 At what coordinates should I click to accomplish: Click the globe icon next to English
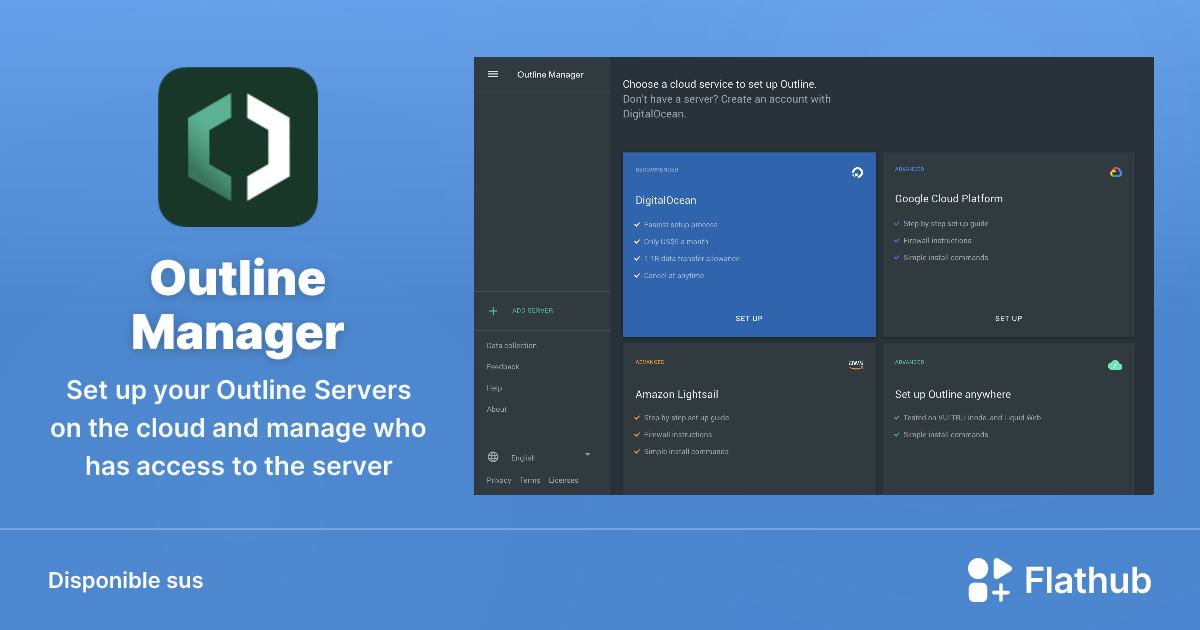pos(492,456)
